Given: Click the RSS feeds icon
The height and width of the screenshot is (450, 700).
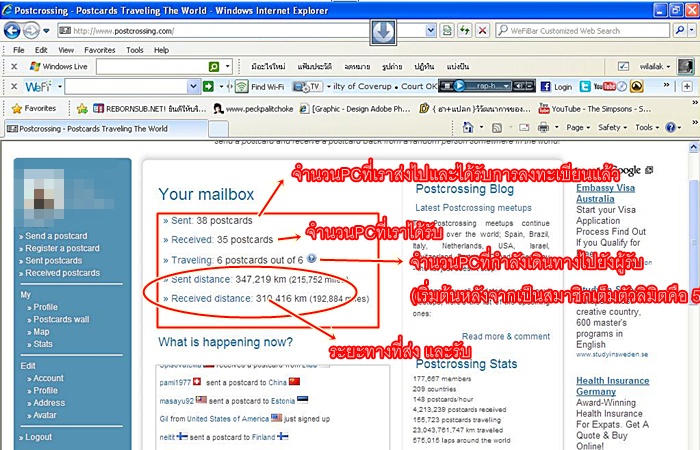Looking at the screenshot, I should pyautogui.click(x=496, y=128).
